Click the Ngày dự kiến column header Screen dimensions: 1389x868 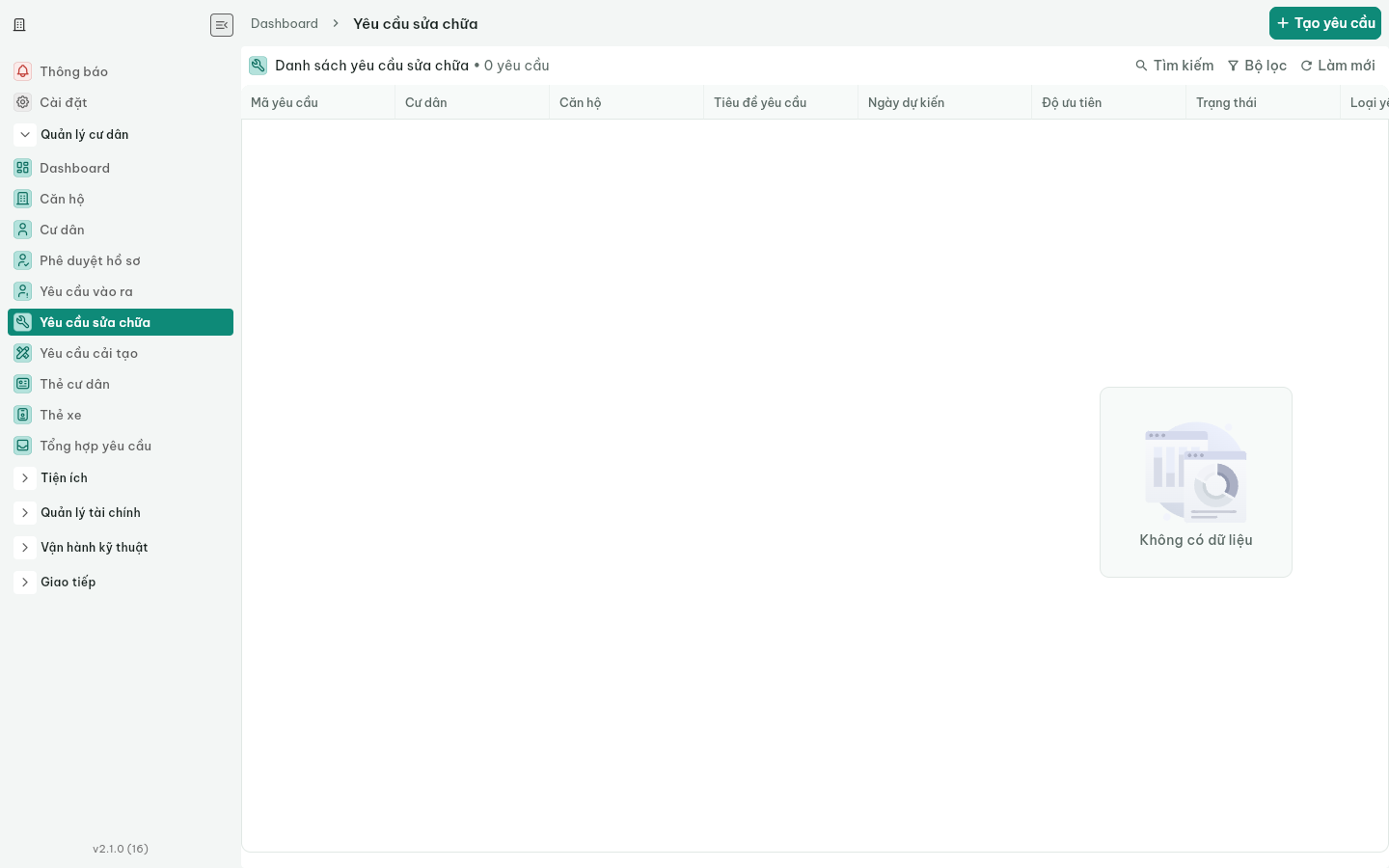click(x=945, y=102)
